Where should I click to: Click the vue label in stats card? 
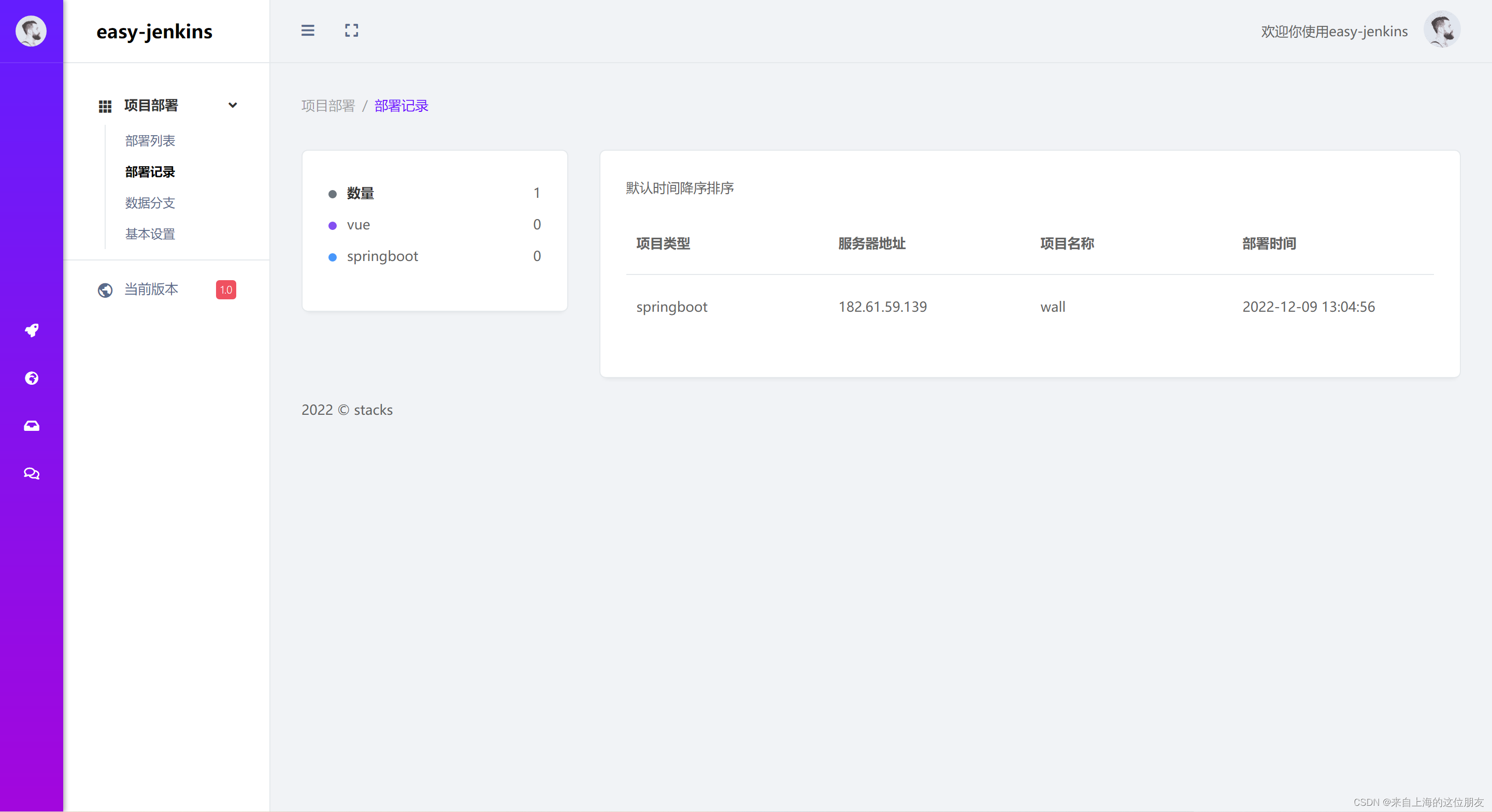[x=358, y=225]
